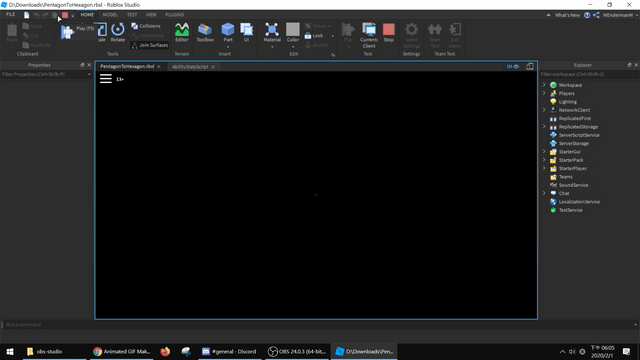Stop the running test
640x360 pixels.
(x=389, y=32)
